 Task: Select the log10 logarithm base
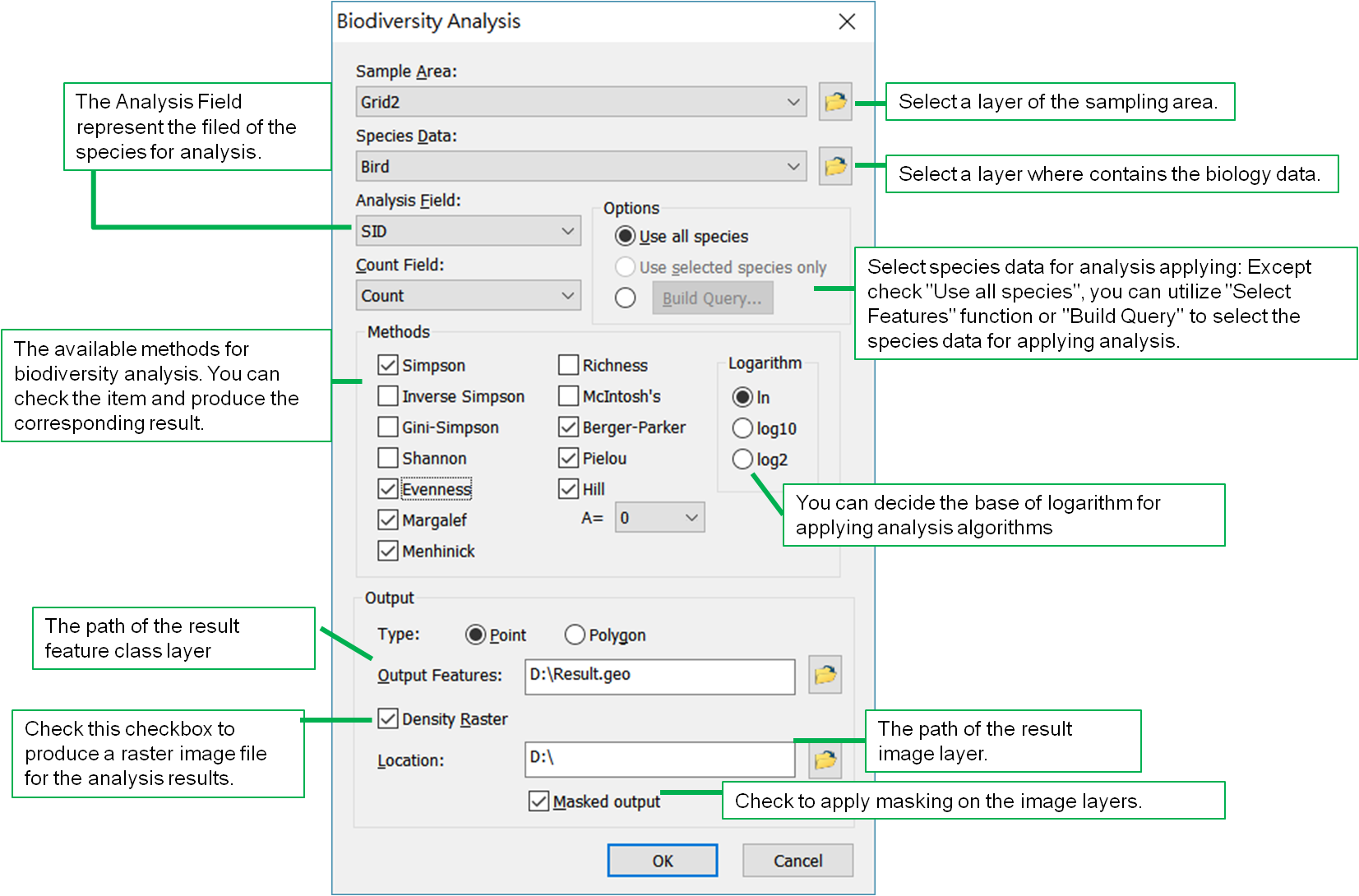[x=742, y=428]
